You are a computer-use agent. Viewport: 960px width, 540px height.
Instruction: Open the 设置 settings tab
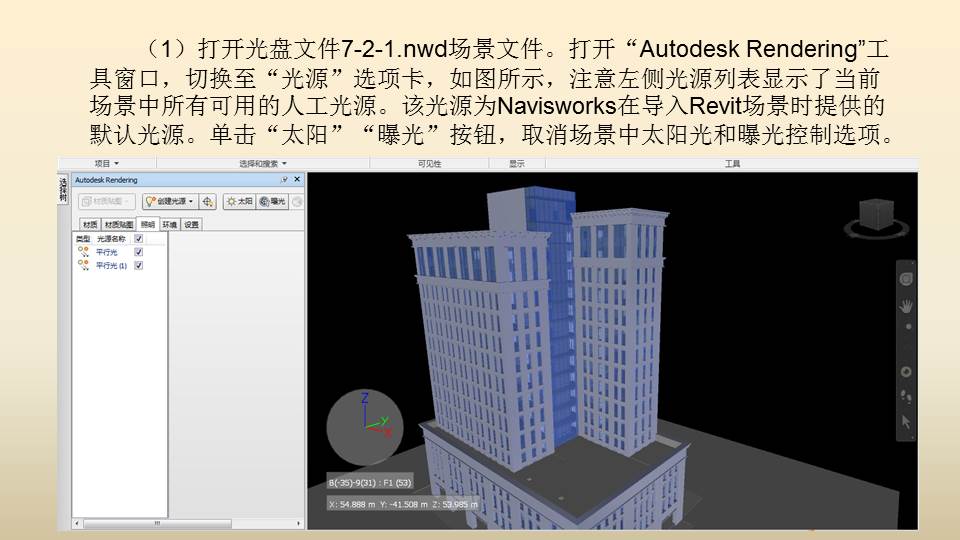click(192, 225)
